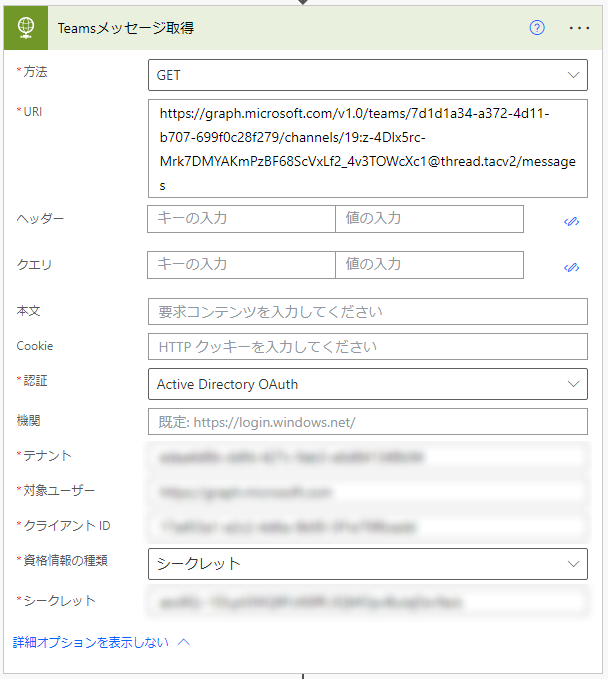Click the 本文 request content field

(x=368, y=311)
